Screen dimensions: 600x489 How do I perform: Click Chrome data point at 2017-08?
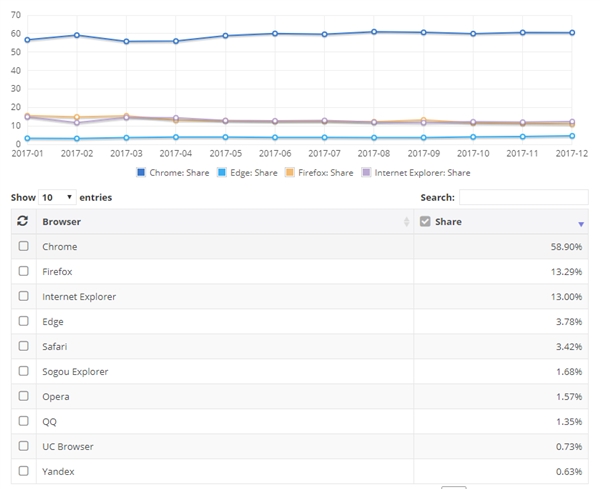pos(373,32)
